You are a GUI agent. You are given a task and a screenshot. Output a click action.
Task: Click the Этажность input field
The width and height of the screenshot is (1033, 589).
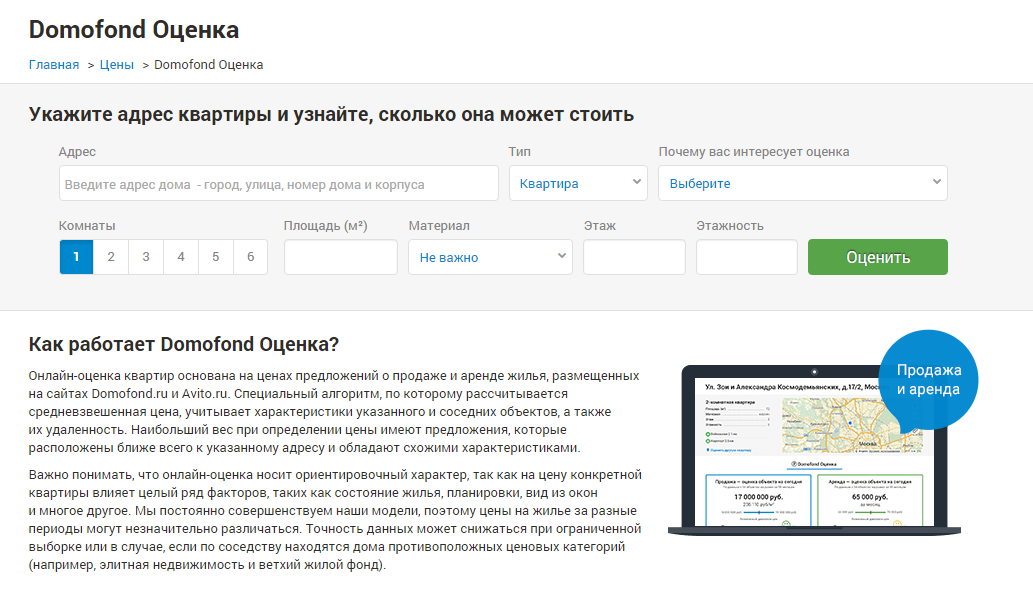pos(746,257)
